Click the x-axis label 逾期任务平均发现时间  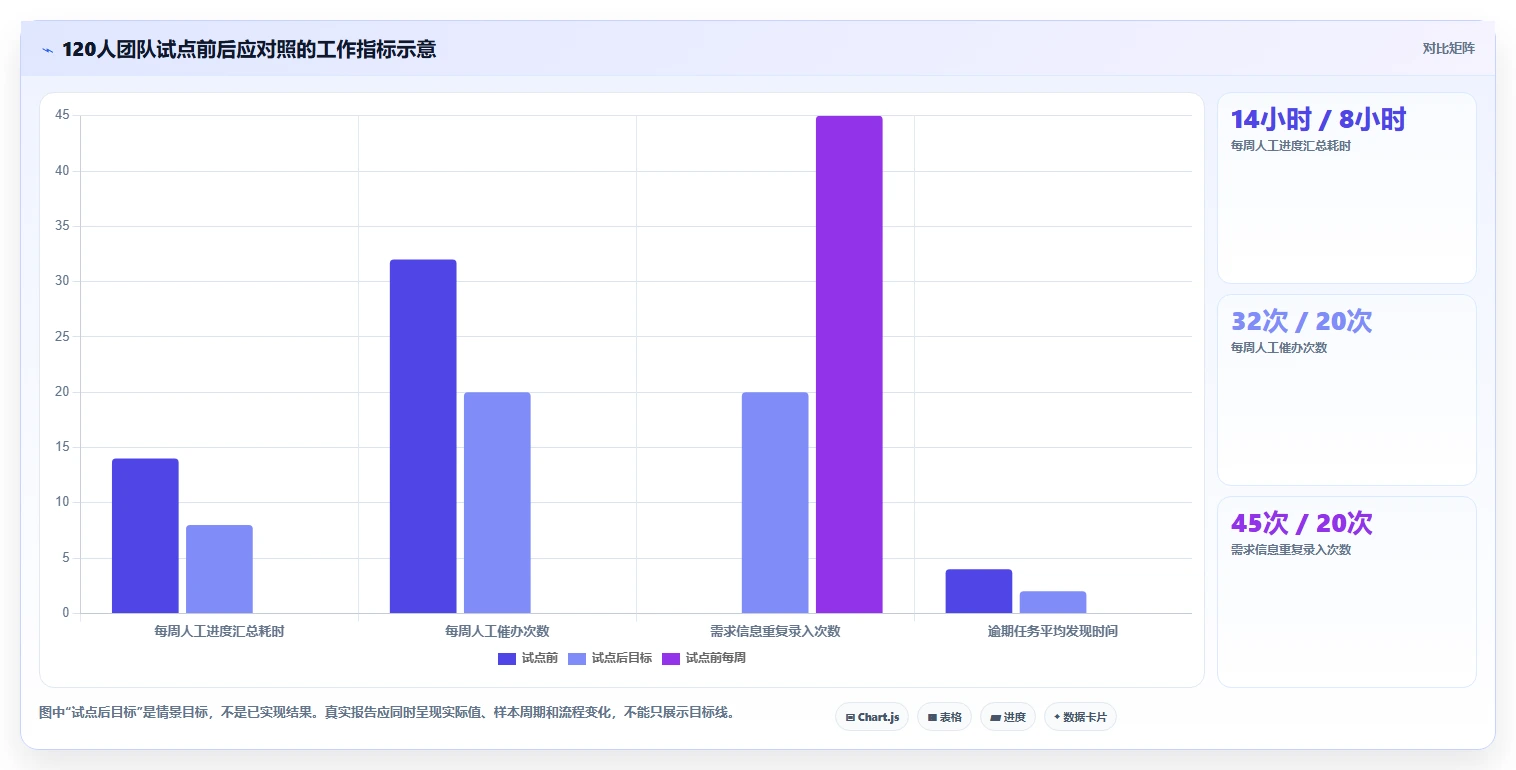[1053, 631]
